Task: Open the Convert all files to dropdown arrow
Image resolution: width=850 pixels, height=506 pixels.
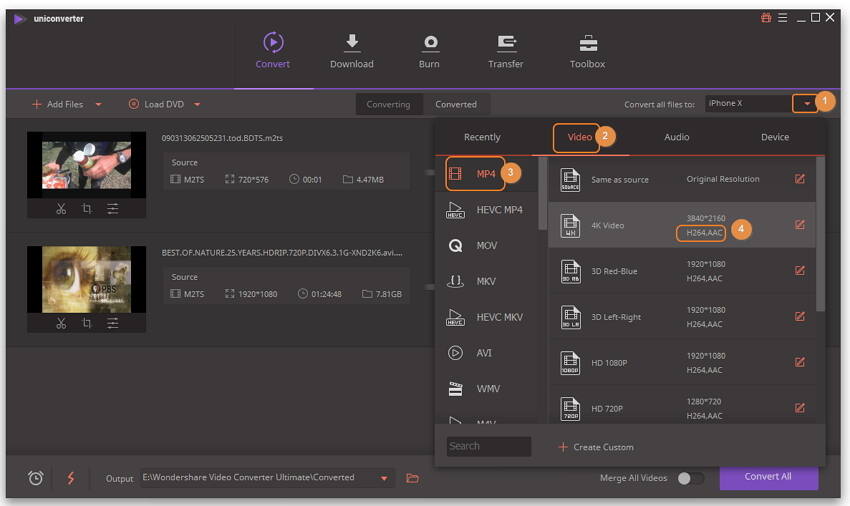Action: click(x=806, y=104)
